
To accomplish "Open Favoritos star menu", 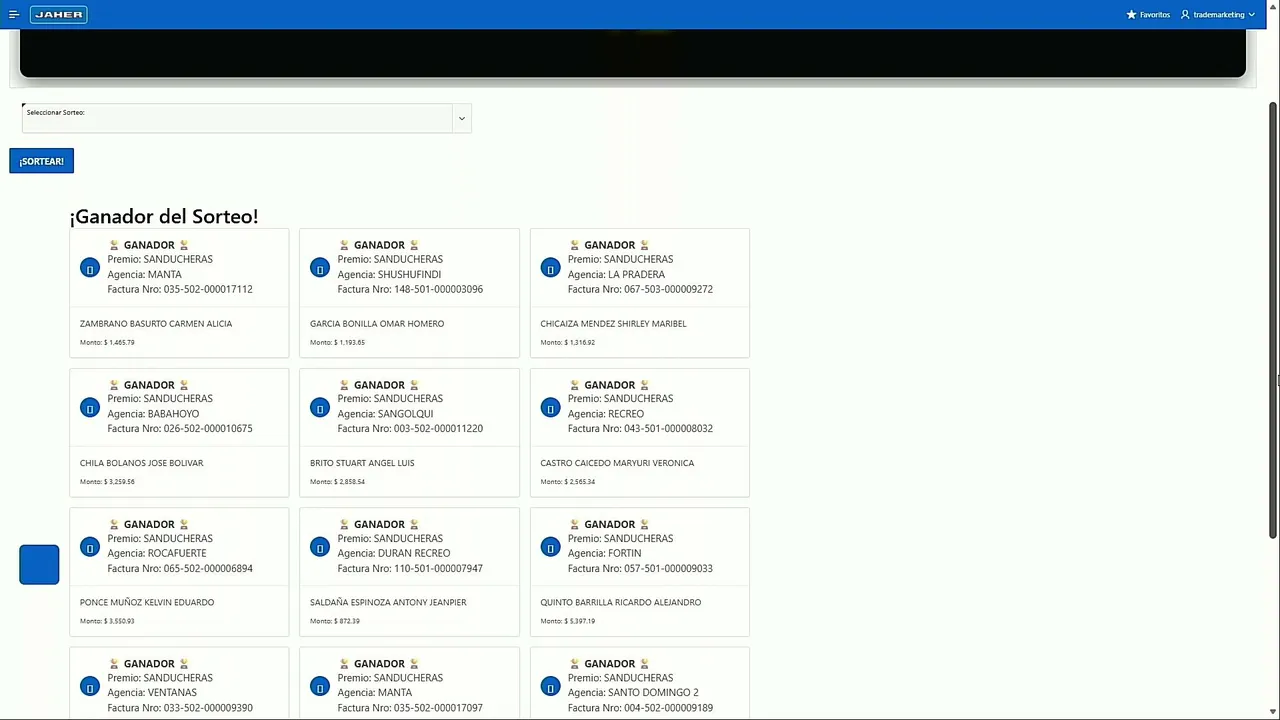I will 1148,15.
